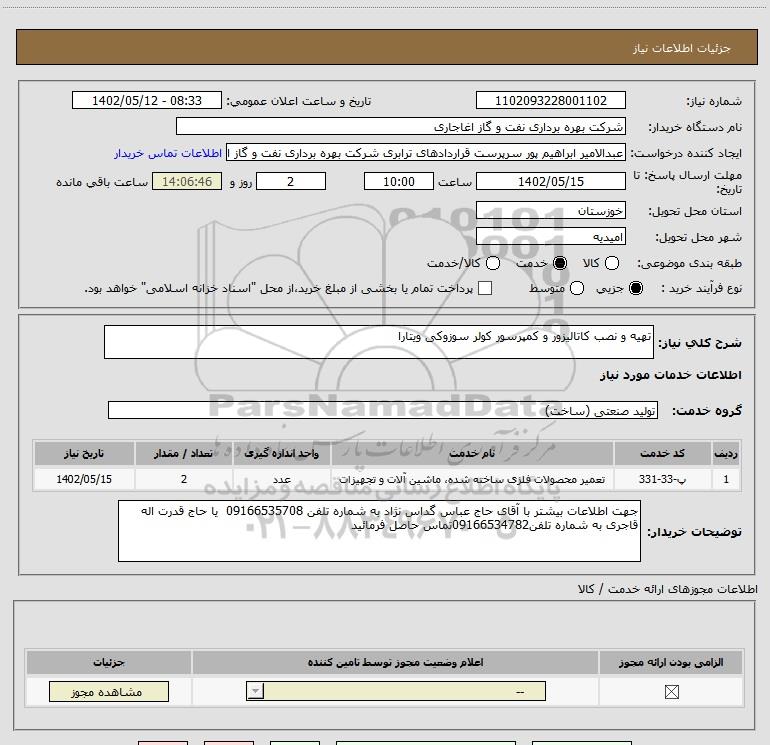
Task: Select the کالا radio button
Action: pos(611,263)
